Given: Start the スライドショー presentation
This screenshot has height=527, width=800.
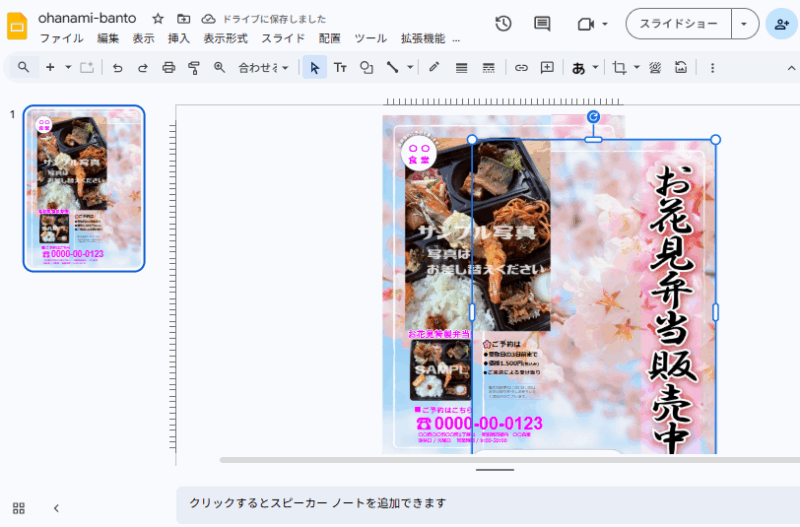Looking at the screenshot, I should [678, 24].
